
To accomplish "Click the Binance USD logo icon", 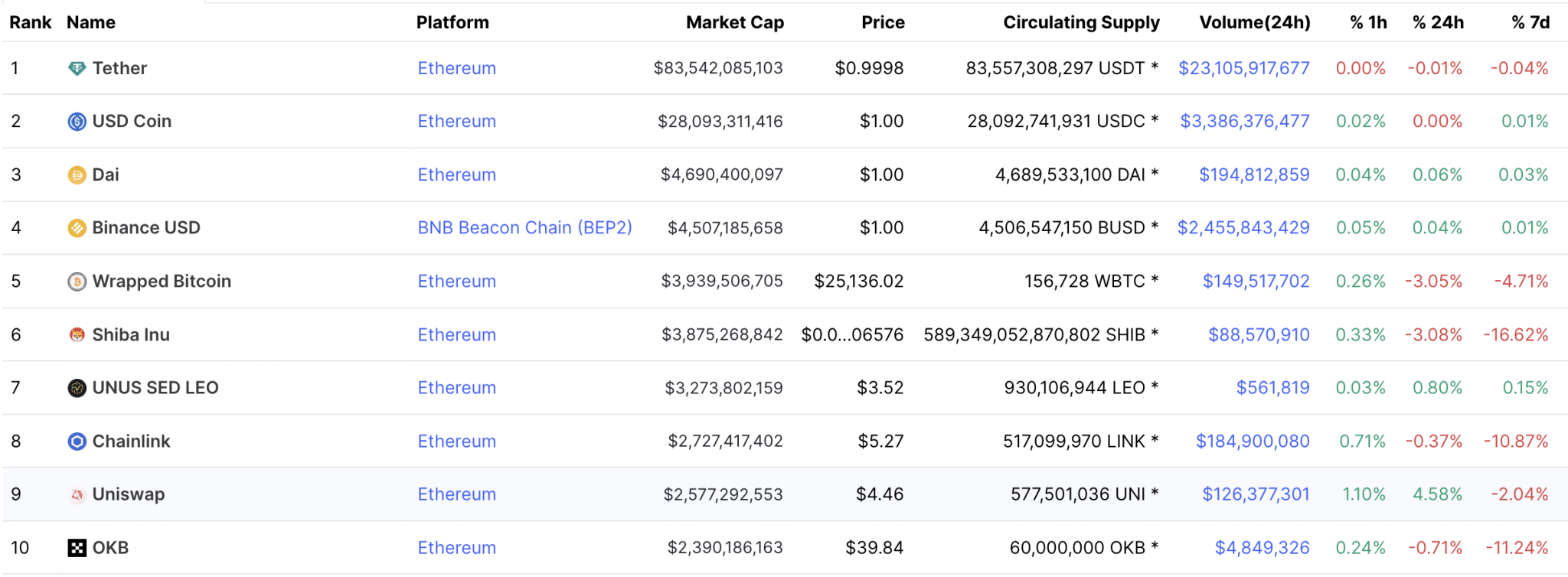I will (x=77, y=228).
